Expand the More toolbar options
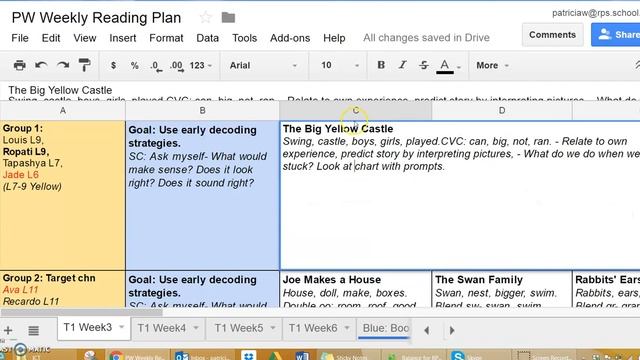 (x=492, y=65)
